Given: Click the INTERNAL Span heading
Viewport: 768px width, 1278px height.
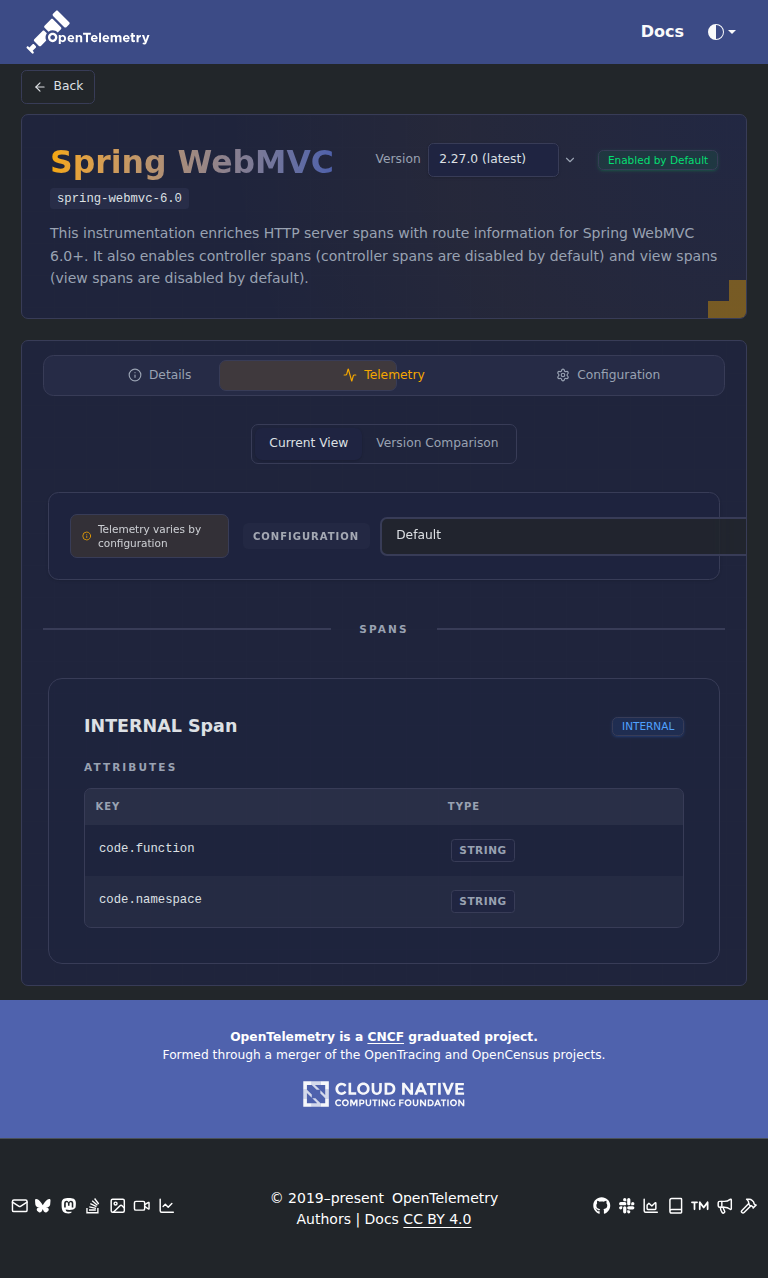Looking at the screenshot, I should click(x=161, y=726).
